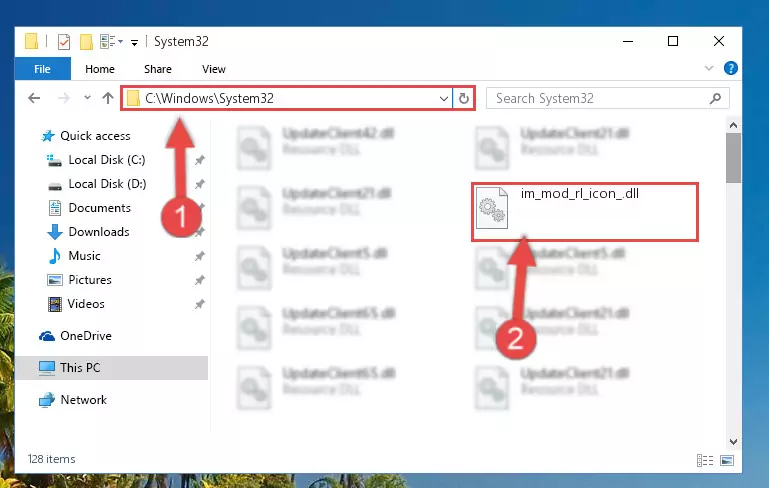Open Videos in Quick access
The image size is (769, 488).
pos(86,304)
